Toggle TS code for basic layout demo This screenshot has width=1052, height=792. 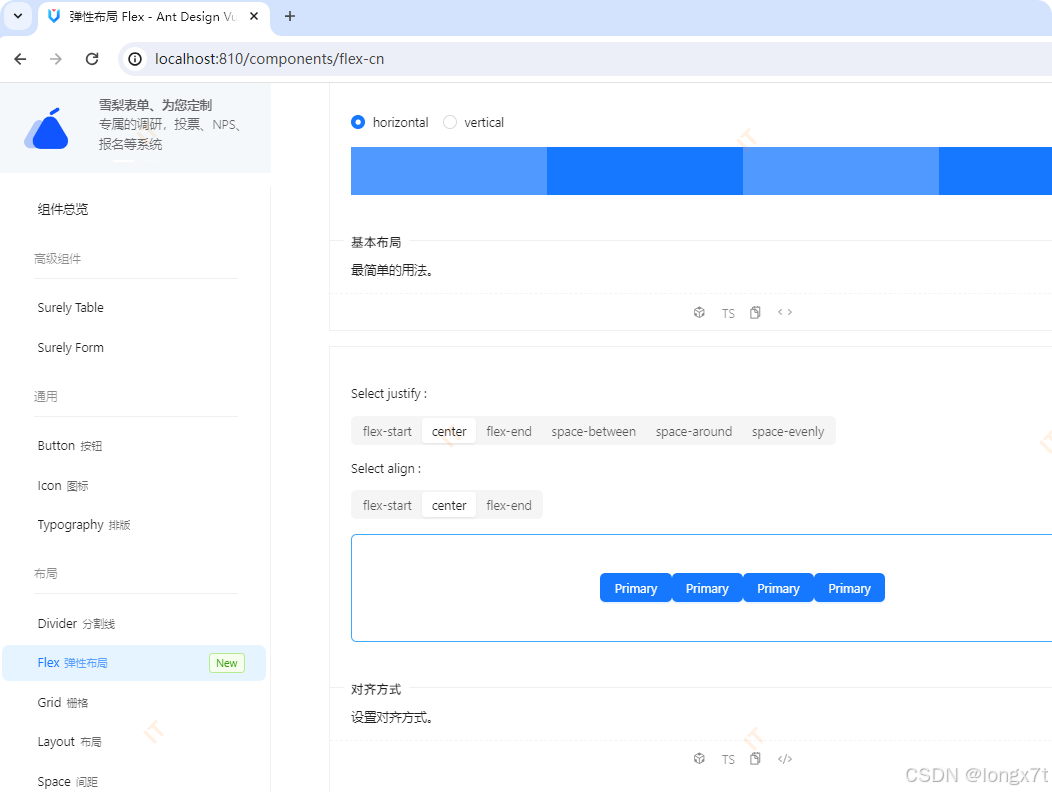click(x=728, y=313)
